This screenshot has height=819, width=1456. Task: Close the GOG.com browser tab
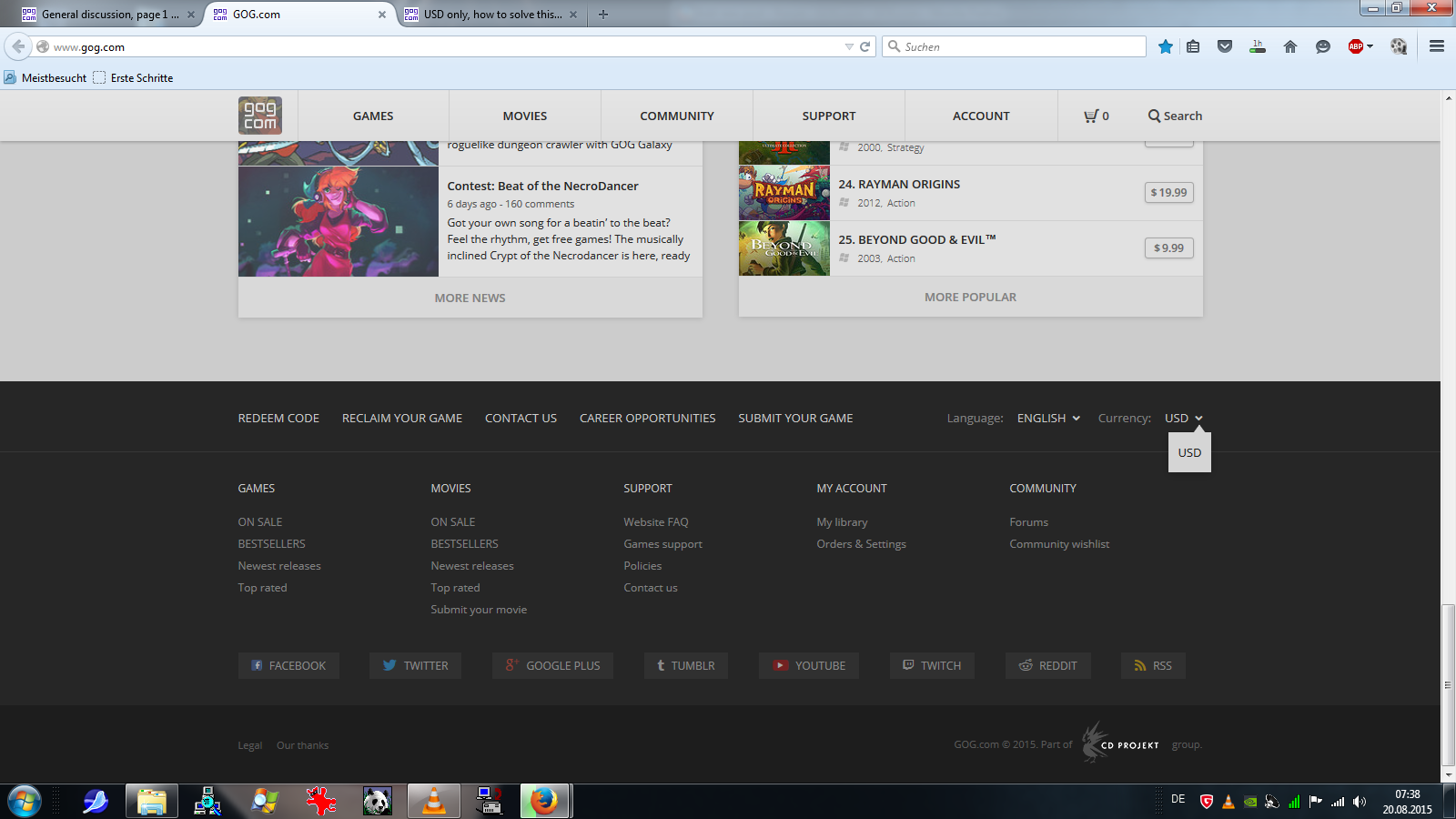tap(381, 15)
